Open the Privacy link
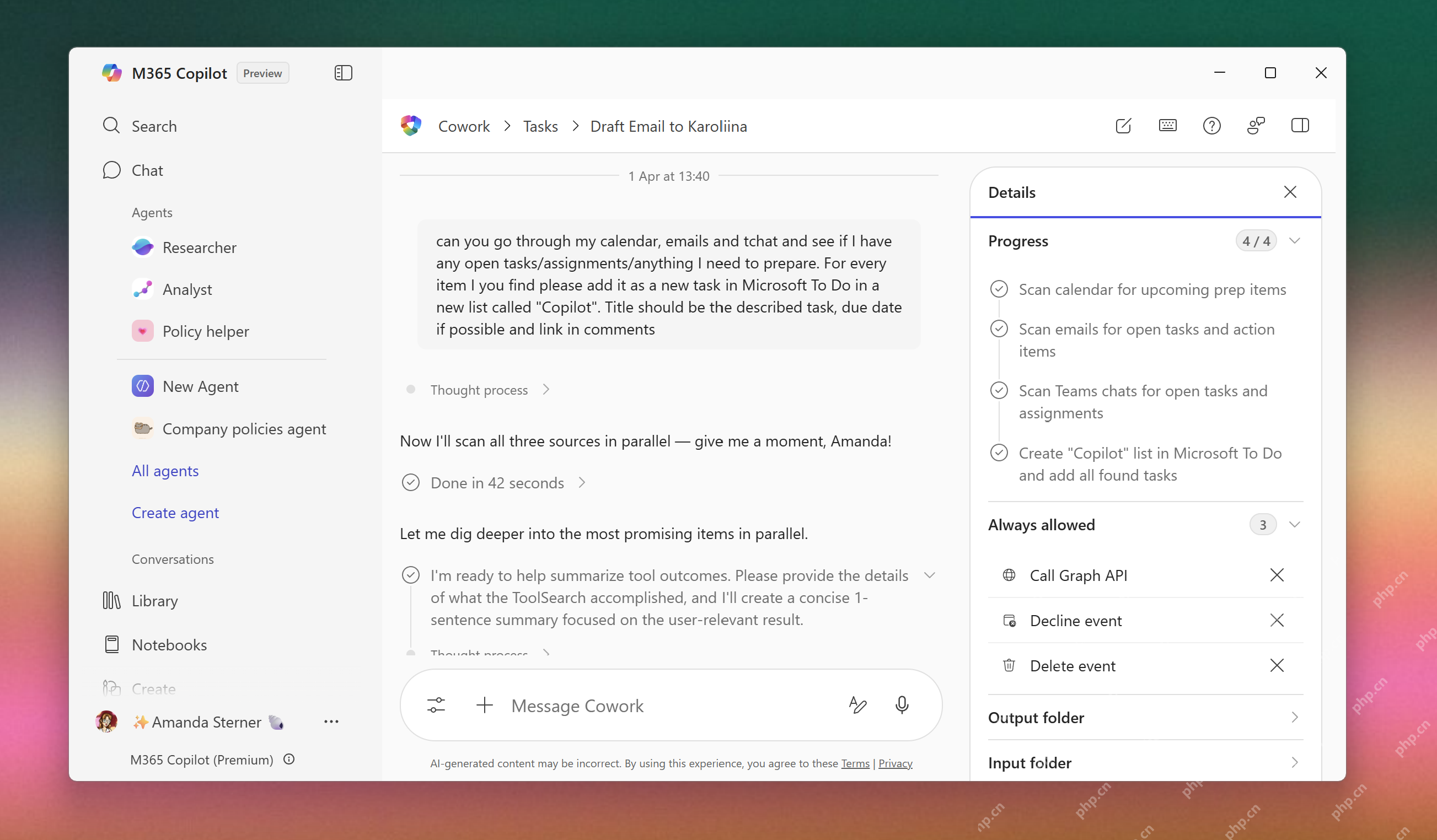This screenshot has height=840, width=1437. click(895, 763)
